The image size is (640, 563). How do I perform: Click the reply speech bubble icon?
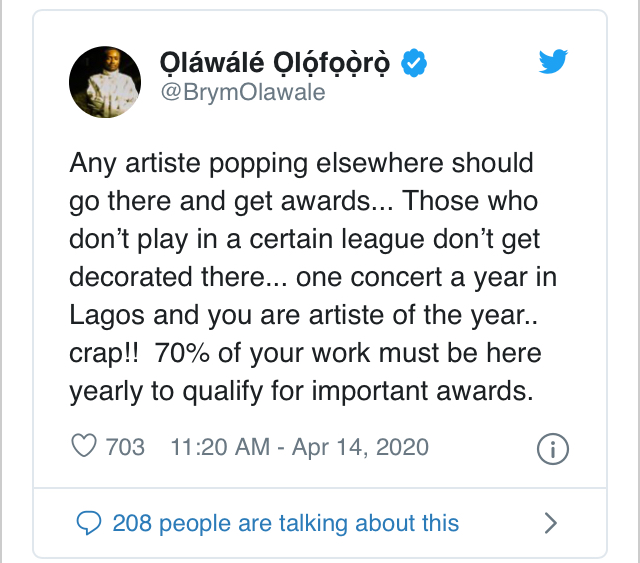[x=89, y=522]
